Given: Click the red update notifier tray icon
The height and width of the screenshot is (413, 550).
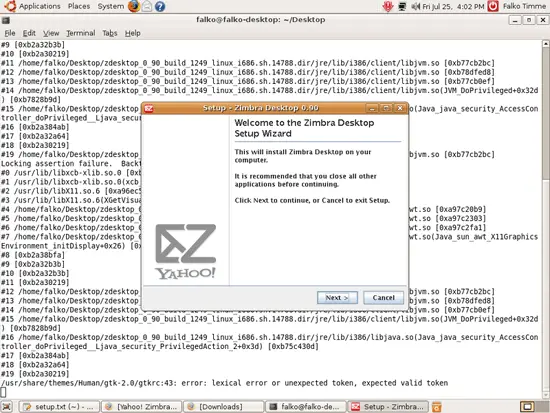Looking at the screenshot, I should click(x=388, y=6).
